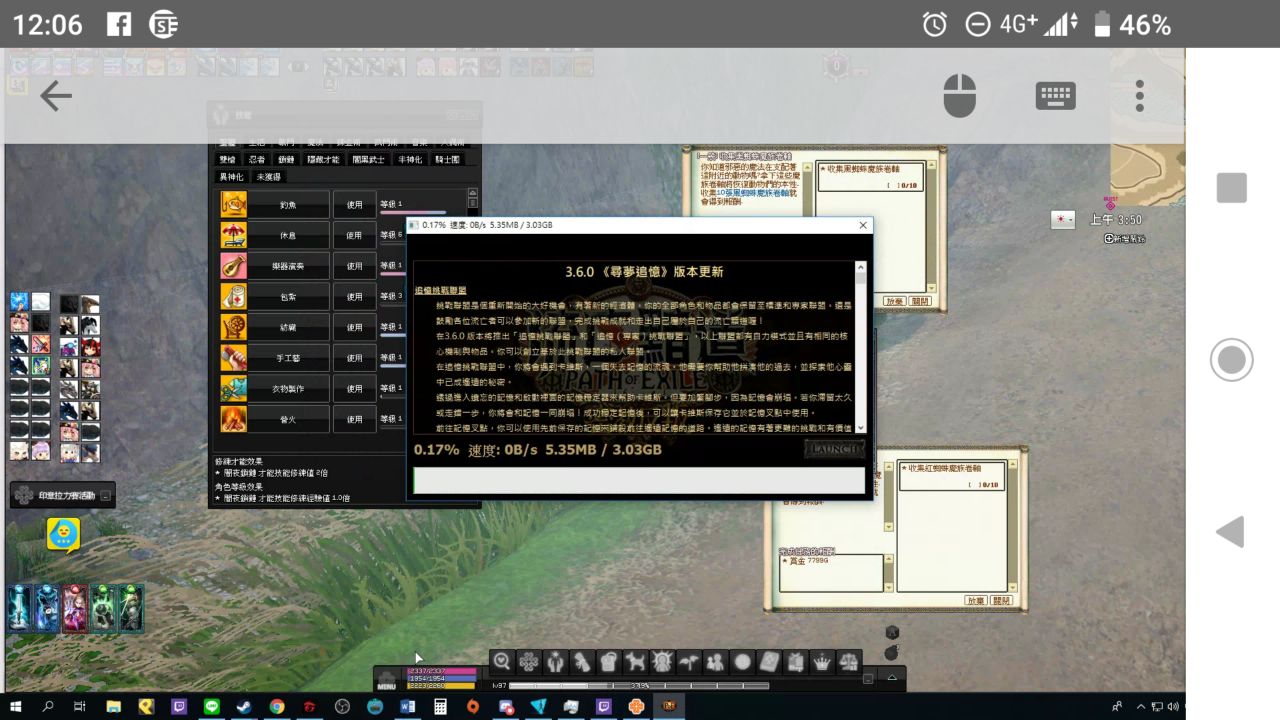Click the shirt icon in game menu bar
Viewport: 1280px width, 720px height.
click(609, 661)
